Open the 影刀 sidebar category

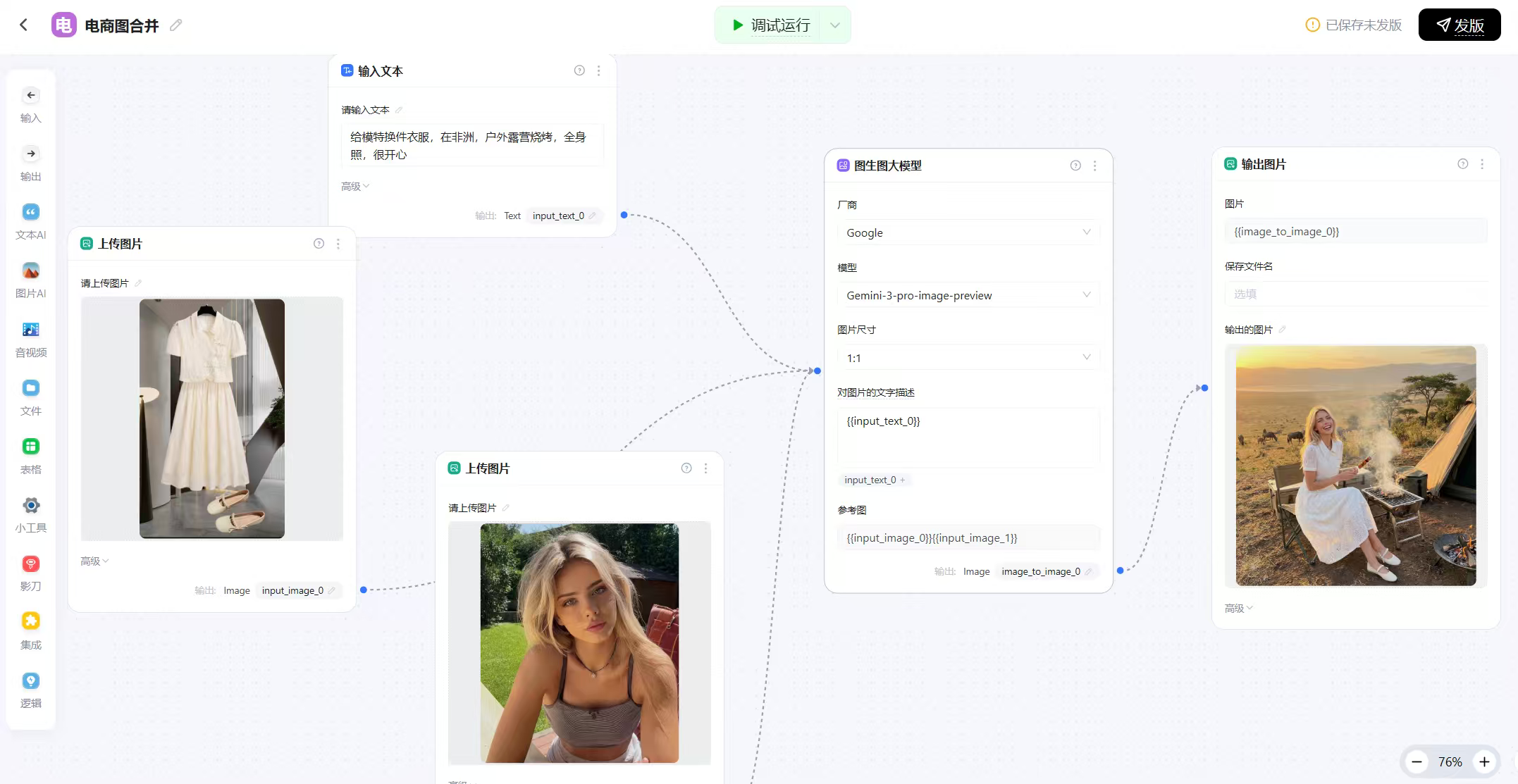30,564
